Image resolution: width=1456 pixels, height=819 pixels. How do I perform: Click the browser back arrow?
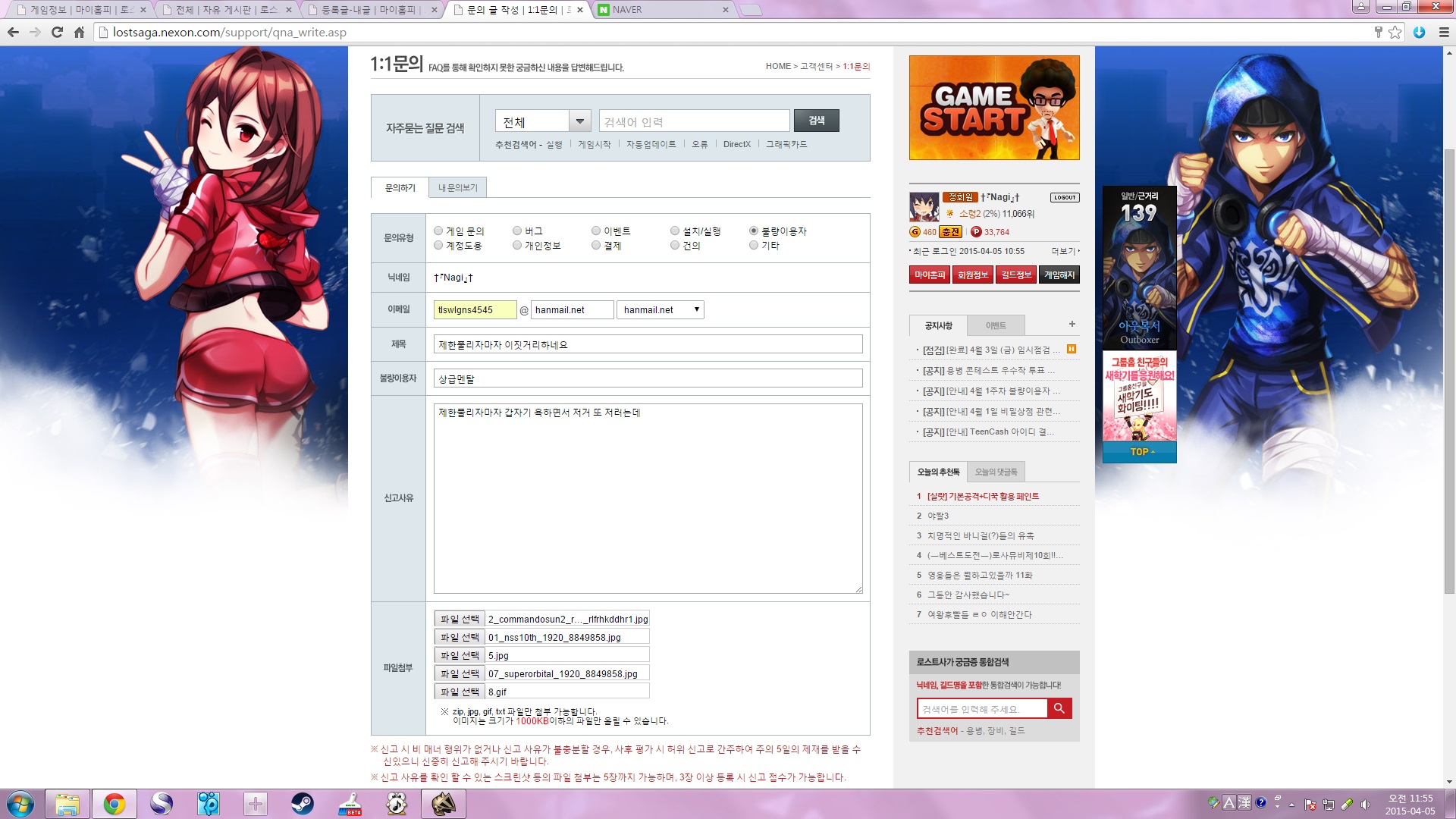[13, 33]
